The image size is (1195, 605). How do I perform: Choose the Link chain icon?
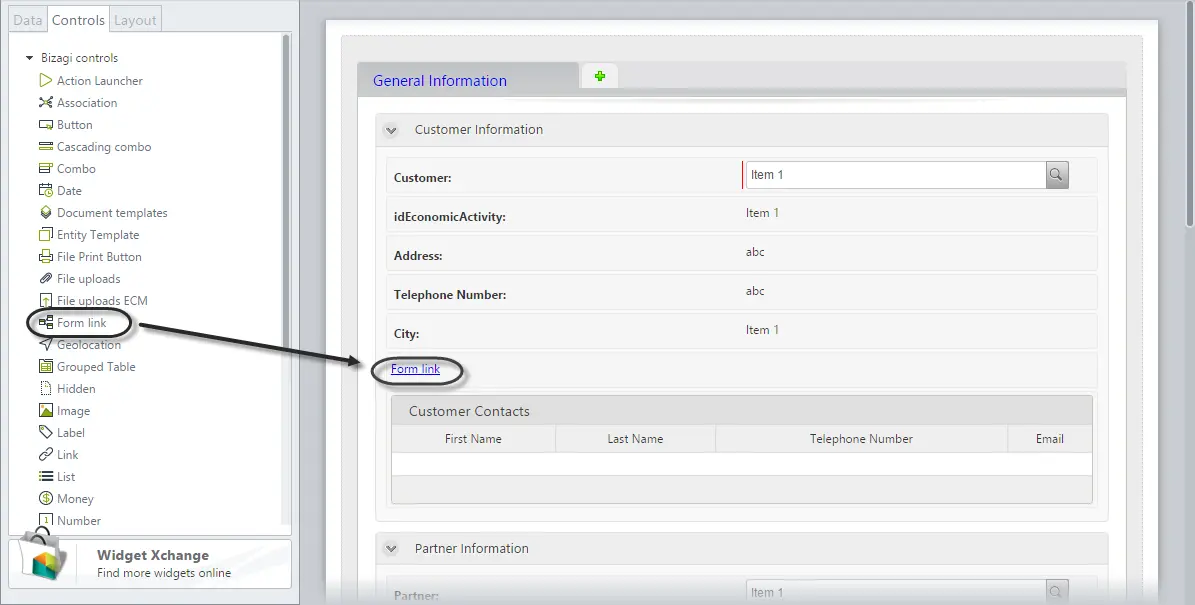[x=46, y=454]
